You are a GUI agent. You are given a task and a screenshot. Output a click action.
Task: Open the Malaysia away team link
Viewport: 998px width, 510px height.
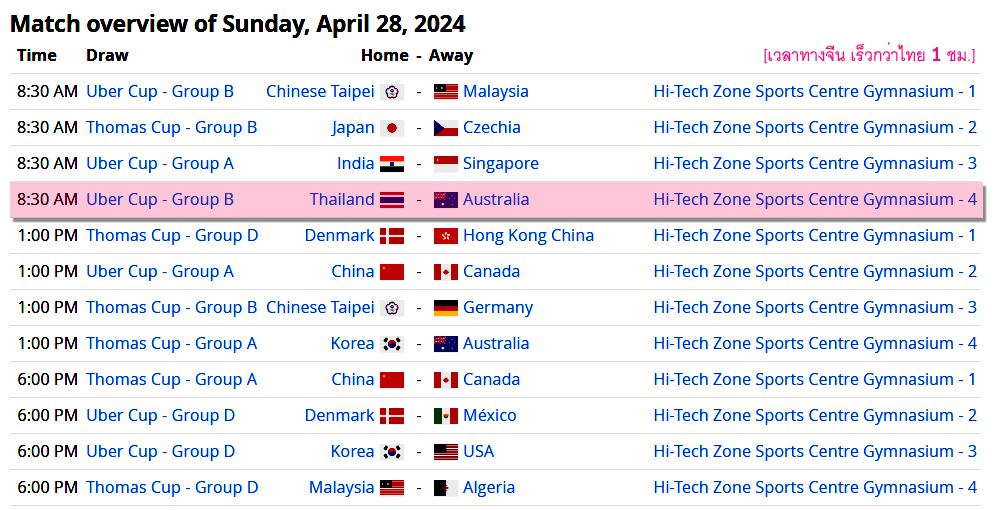point(496,92)
